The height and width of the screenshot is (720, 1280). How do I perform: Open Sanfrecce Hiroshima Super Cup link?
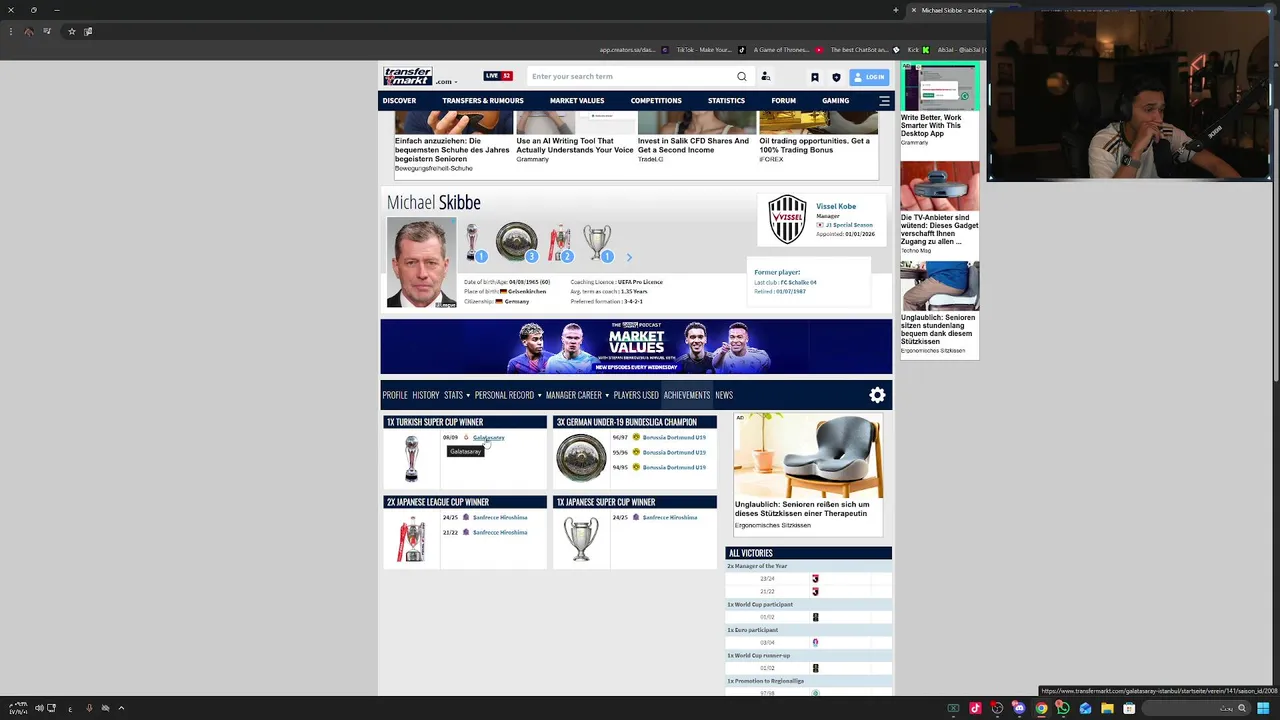pos(670,517)
